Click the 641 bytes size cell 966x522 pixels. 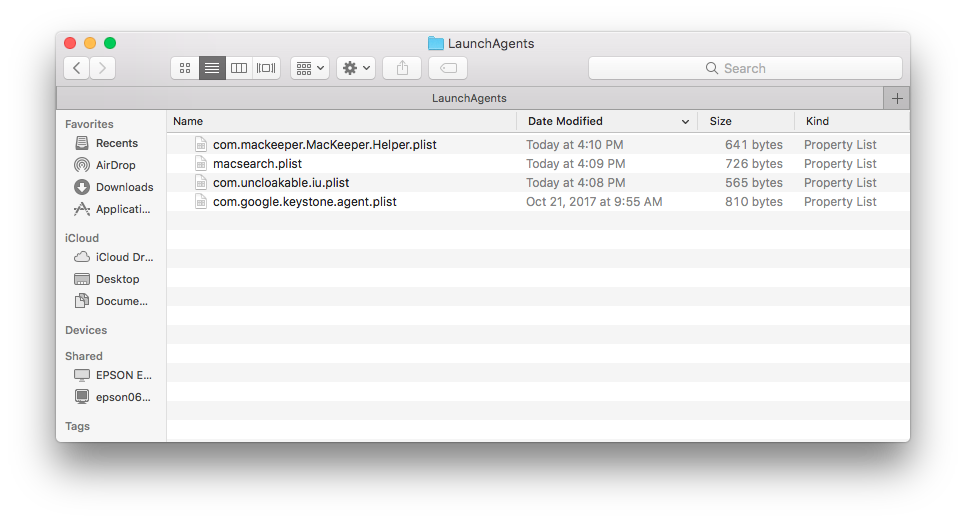coord(753,144)
